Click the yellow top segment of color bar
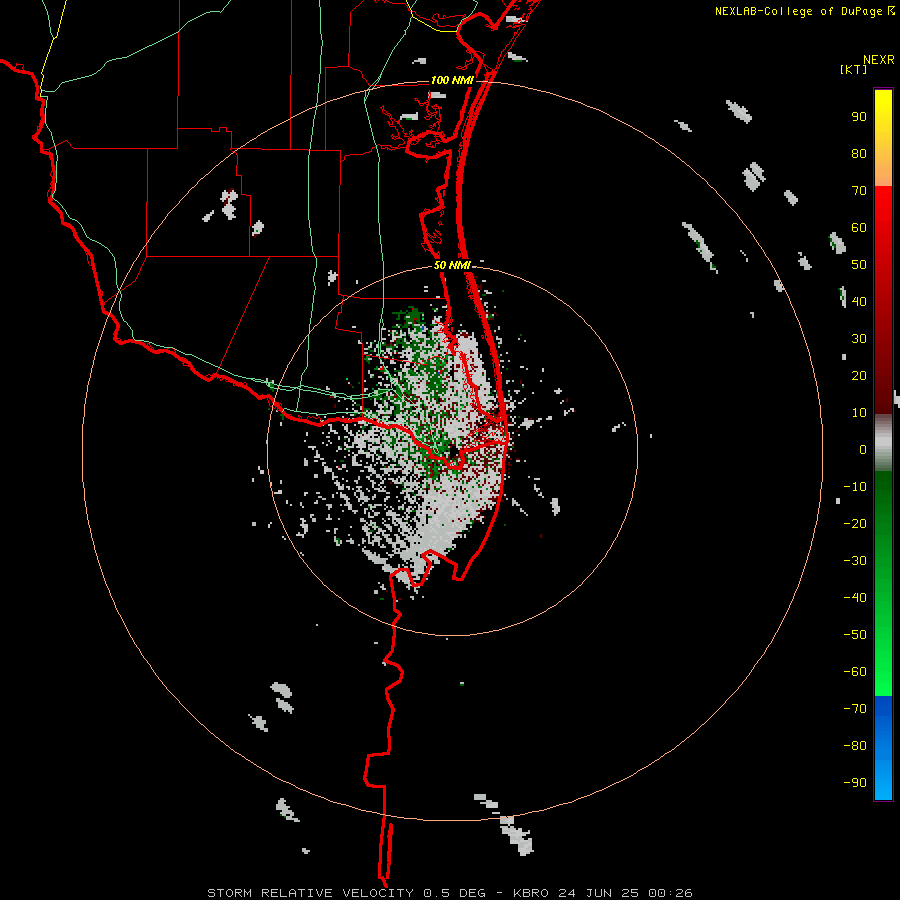 [x=883, y=137]
